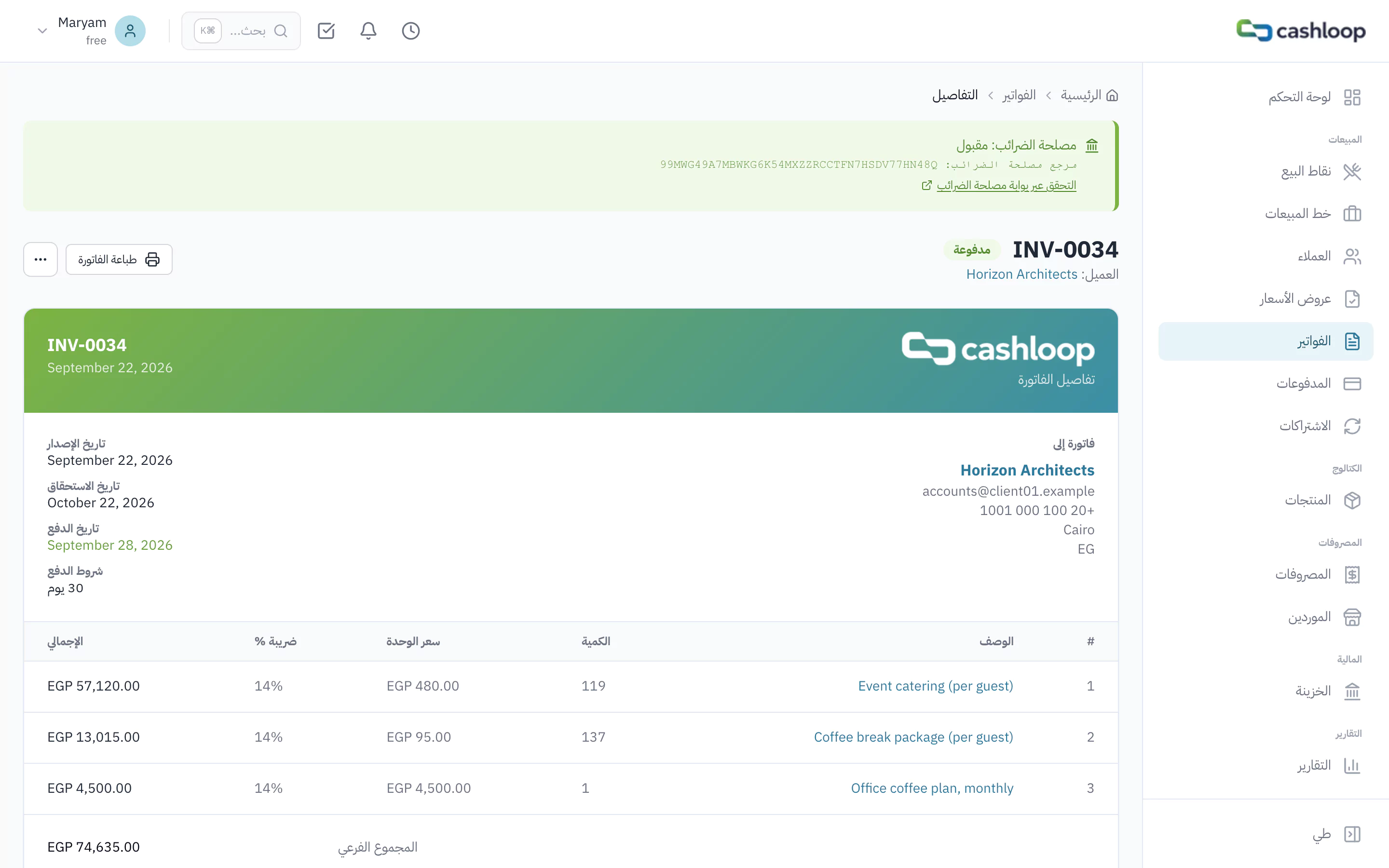1389x868 pixels.
Task: Click accounts@client01.example email text
Action: [1008, 491]
